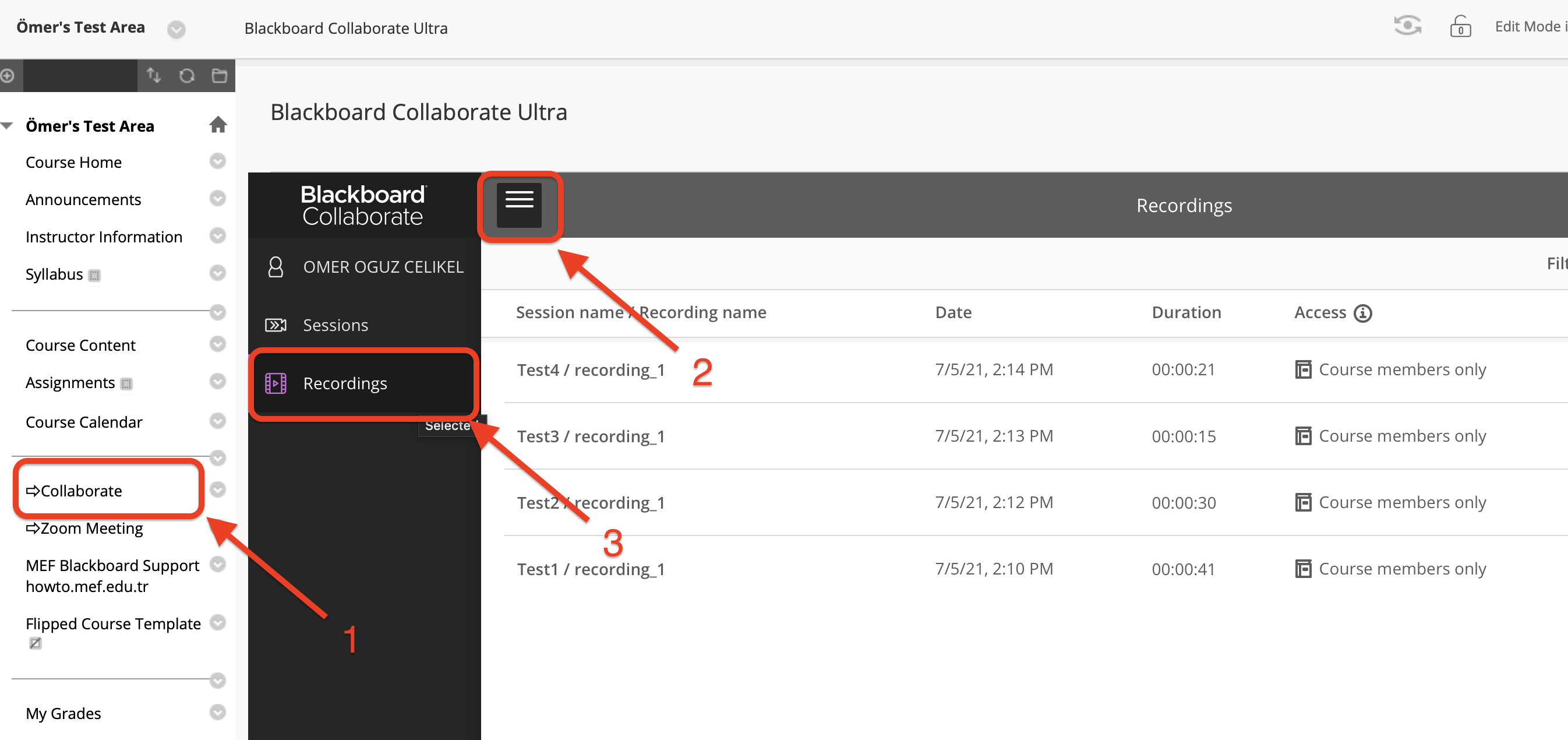This screenshot has width=1568, height=740.
Task: Open OMER OGUZ CELIKEL profile entry
Action: click(x=364, y=267)
